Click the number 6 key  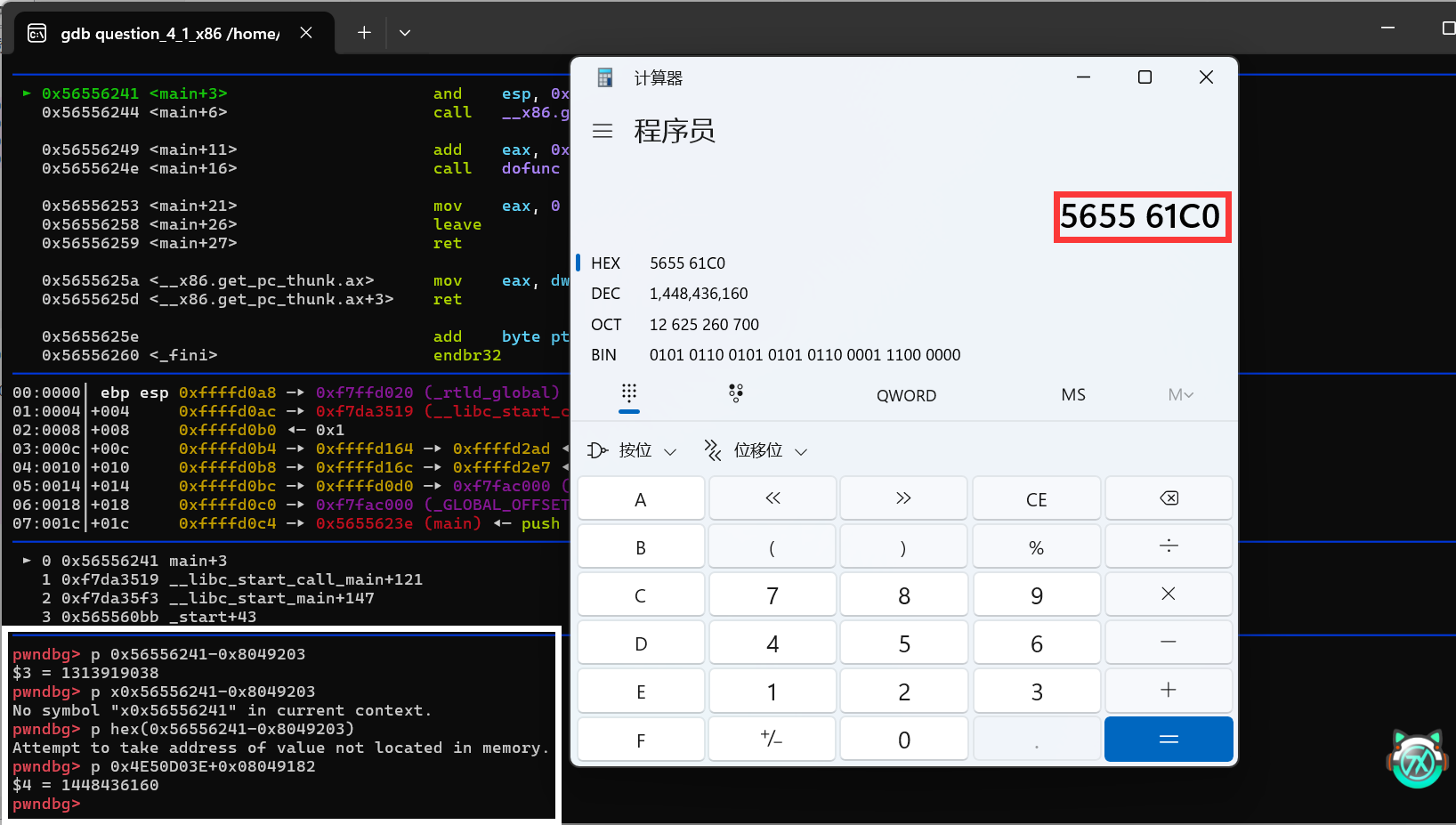1037,643
